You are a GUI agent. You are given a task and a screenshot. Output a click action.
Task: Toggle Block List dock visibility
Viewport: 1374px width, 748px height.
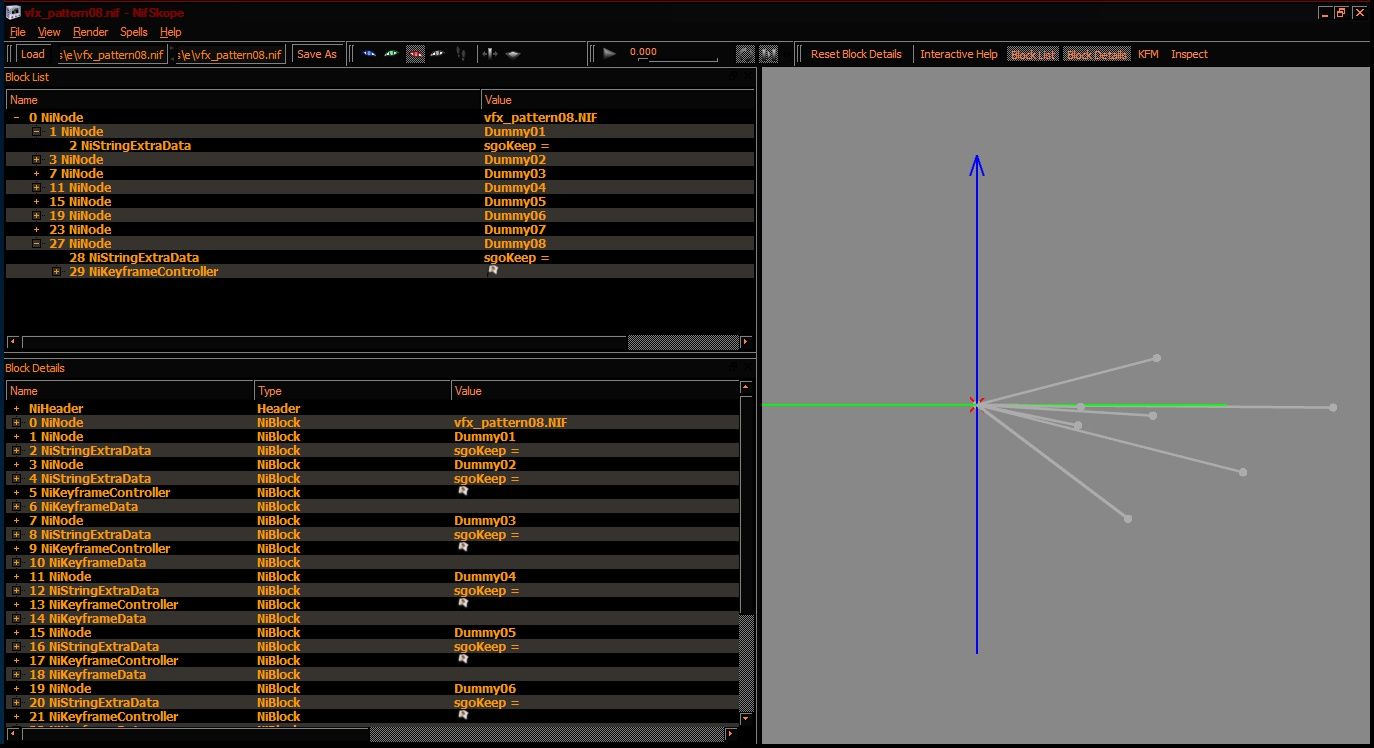pyautogui.click(x=1032, y=54)
